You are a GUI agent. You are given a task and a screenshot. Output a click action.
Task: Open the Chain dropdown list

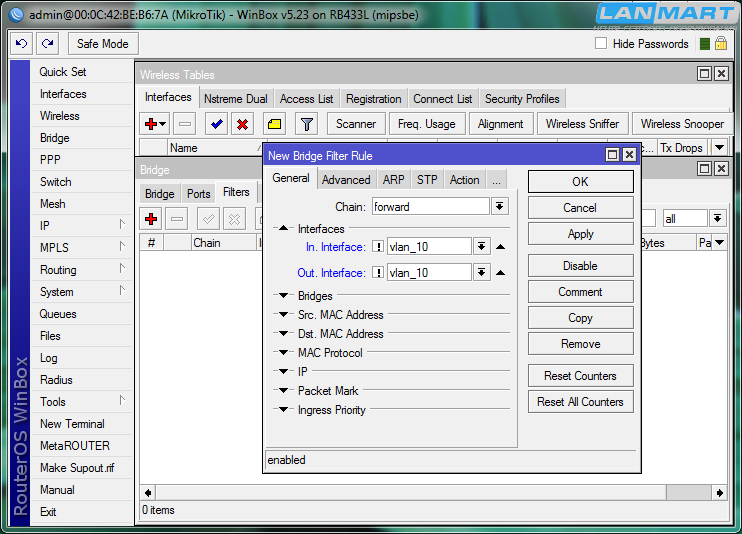click(500, 206)
